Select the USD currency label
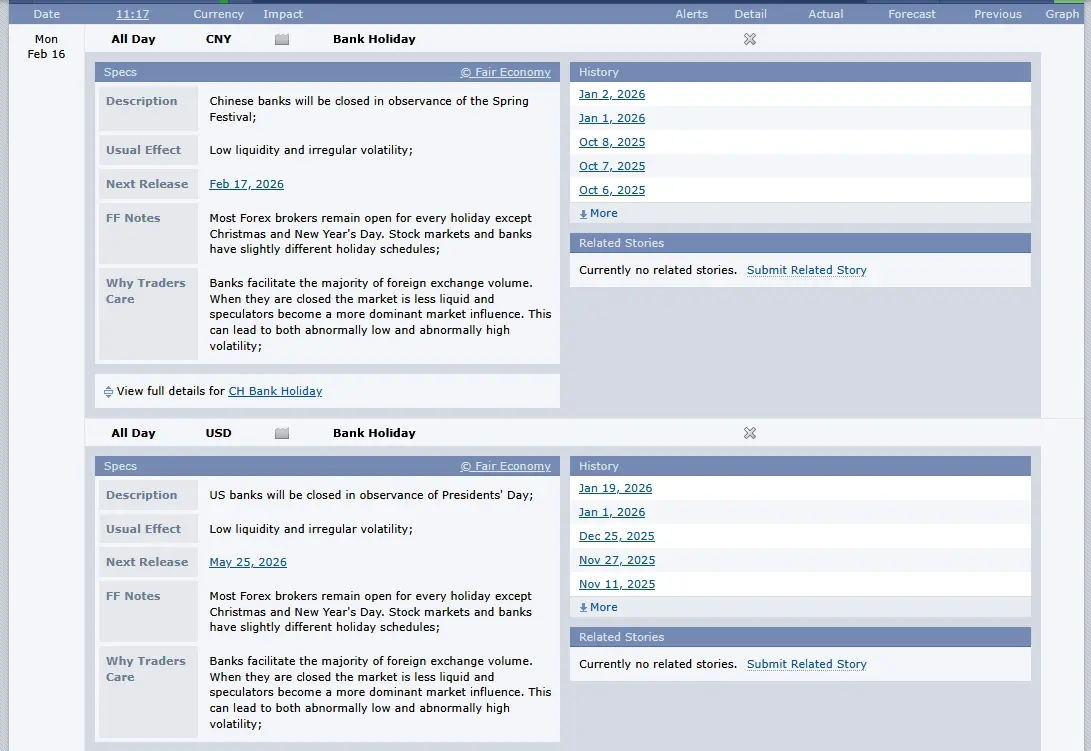Image resolution: width=1091 pixels, height=751 pixels. 218,433
